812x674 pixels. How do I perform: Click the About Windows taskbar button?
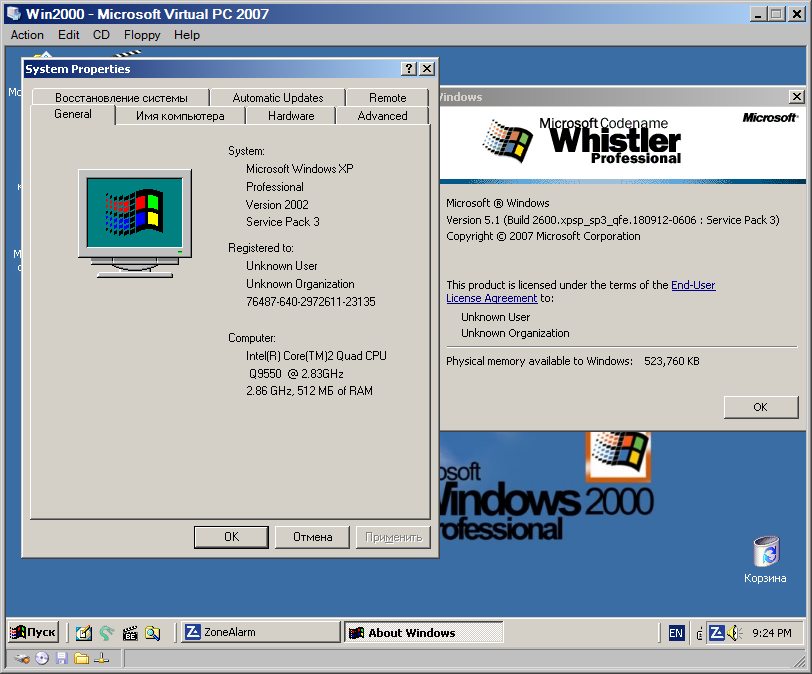[x=424, y=632]
